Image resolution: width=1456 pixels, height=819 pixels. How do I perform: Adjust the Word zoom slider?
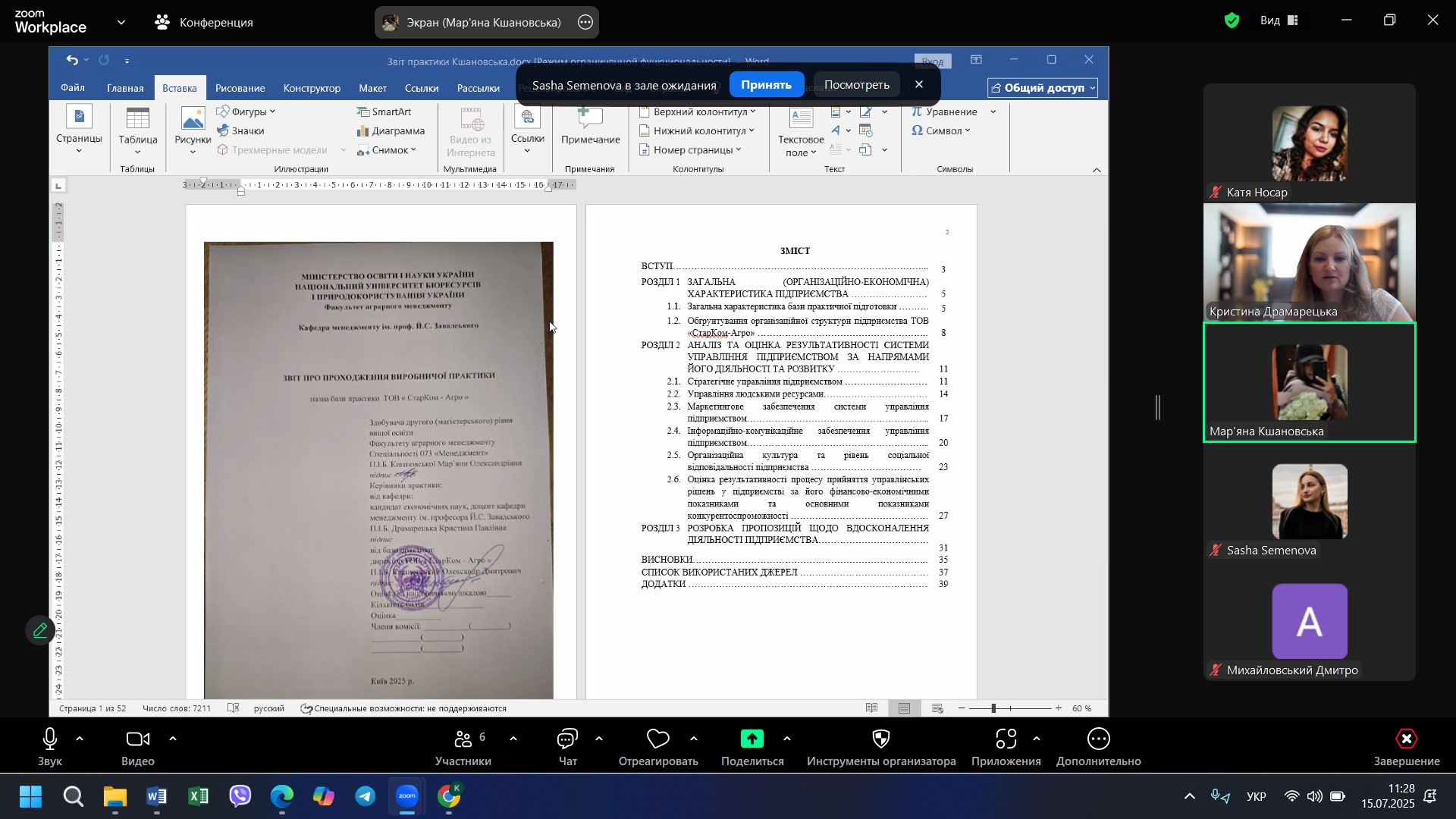coord(993,708)
